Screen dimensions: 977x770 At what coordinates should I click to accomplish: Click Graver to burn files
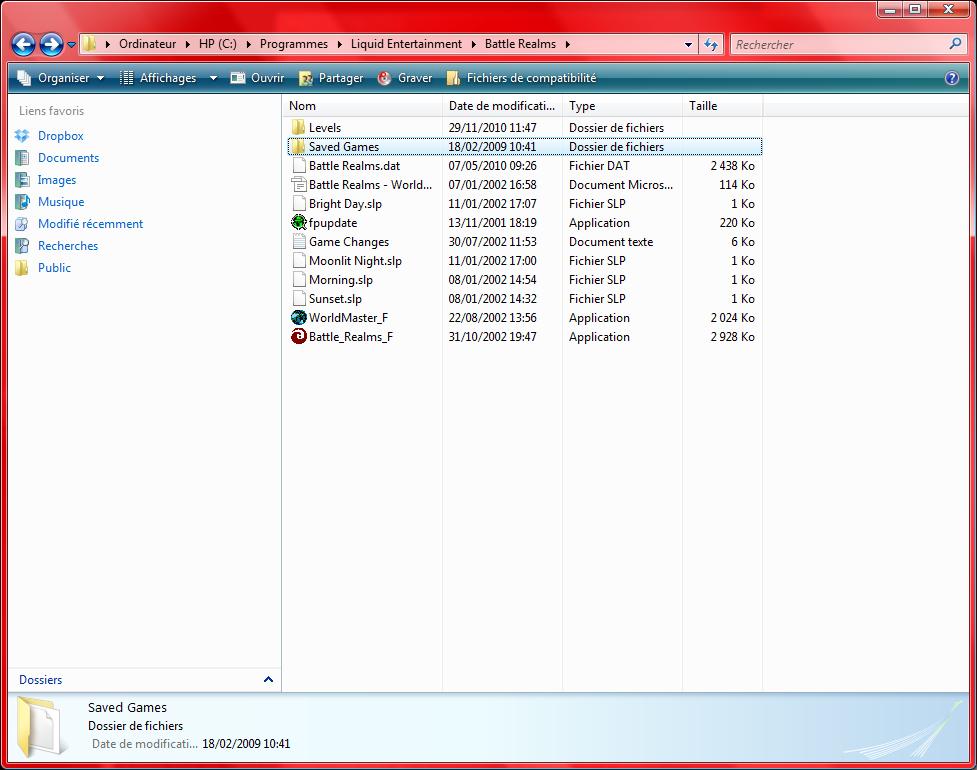pyautogui.click(x=405, y=78)
